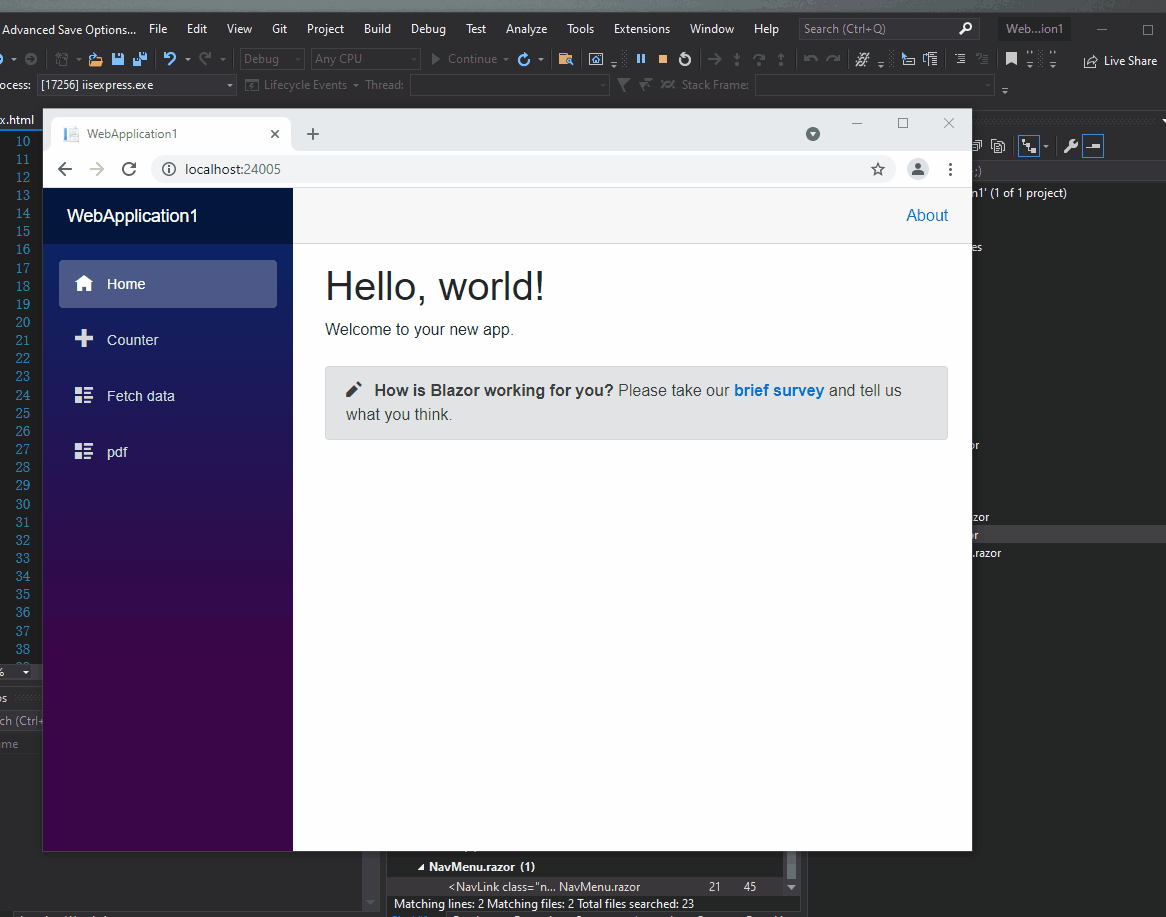Open the Help menu
Viewport: 1166px width, 917px height.
[766, 29]
